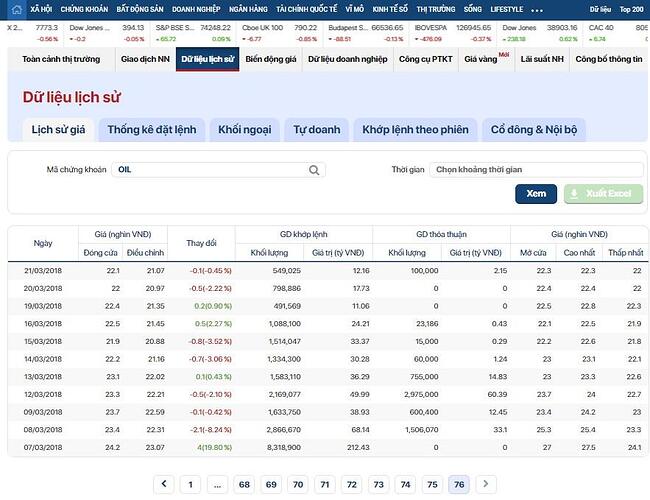Open the three-dots more menu in top bar
The height and width of the screenshot is (500, 650).
click(x=537, y=9)
